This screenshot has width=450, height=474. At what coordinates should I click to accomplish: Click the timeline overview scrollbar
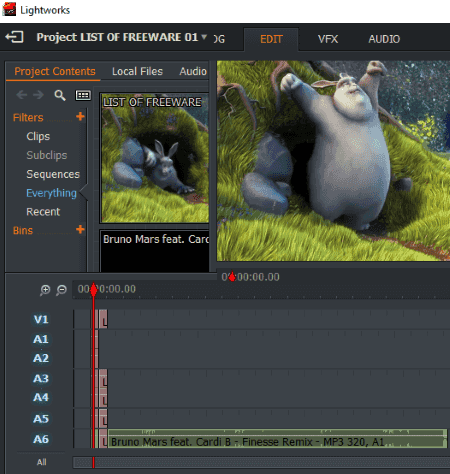(x=261, y=462)
